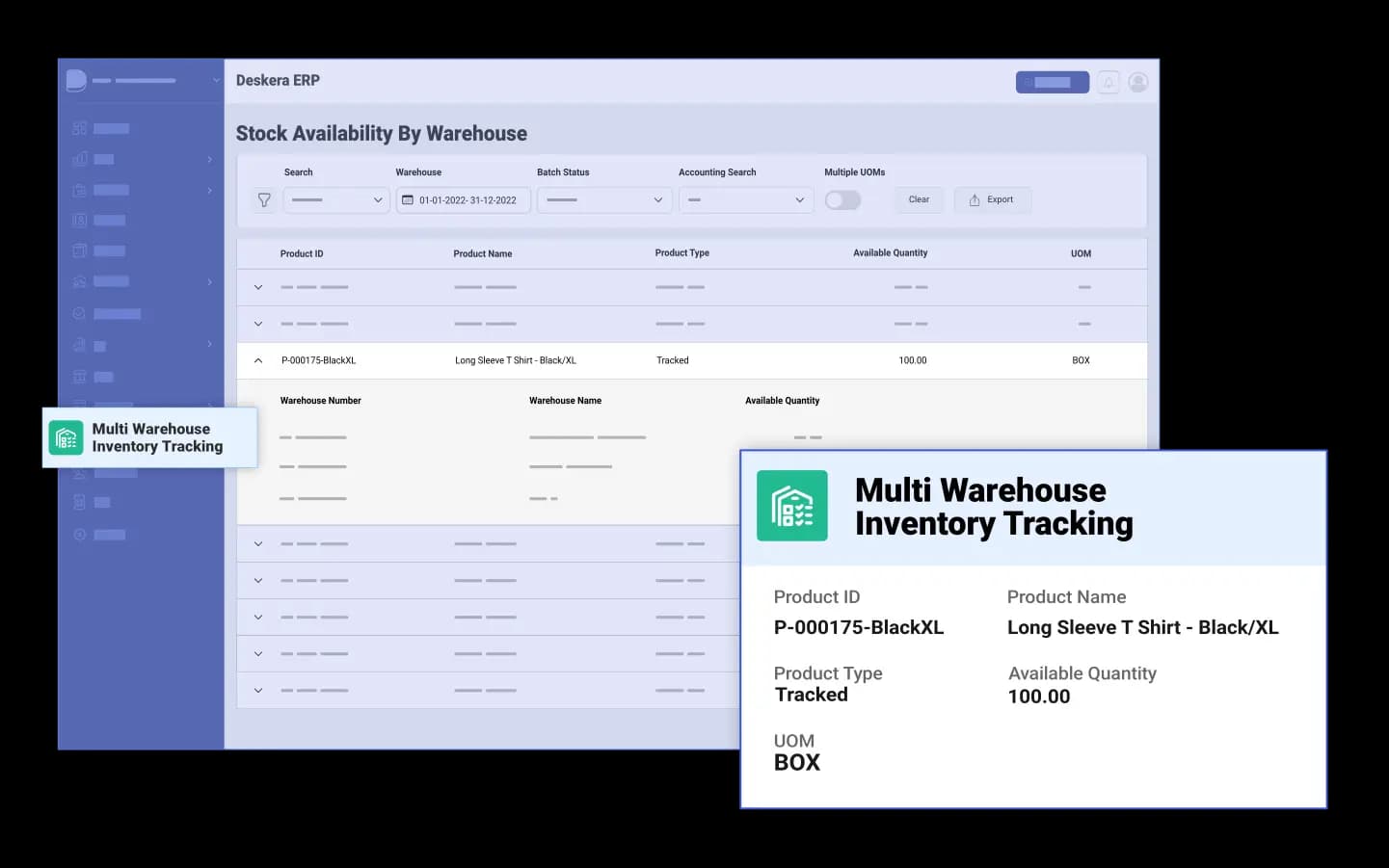Click the 01-01-2022- 31-12-2022 date range field
1389x868 pixels.
(463, 200)
